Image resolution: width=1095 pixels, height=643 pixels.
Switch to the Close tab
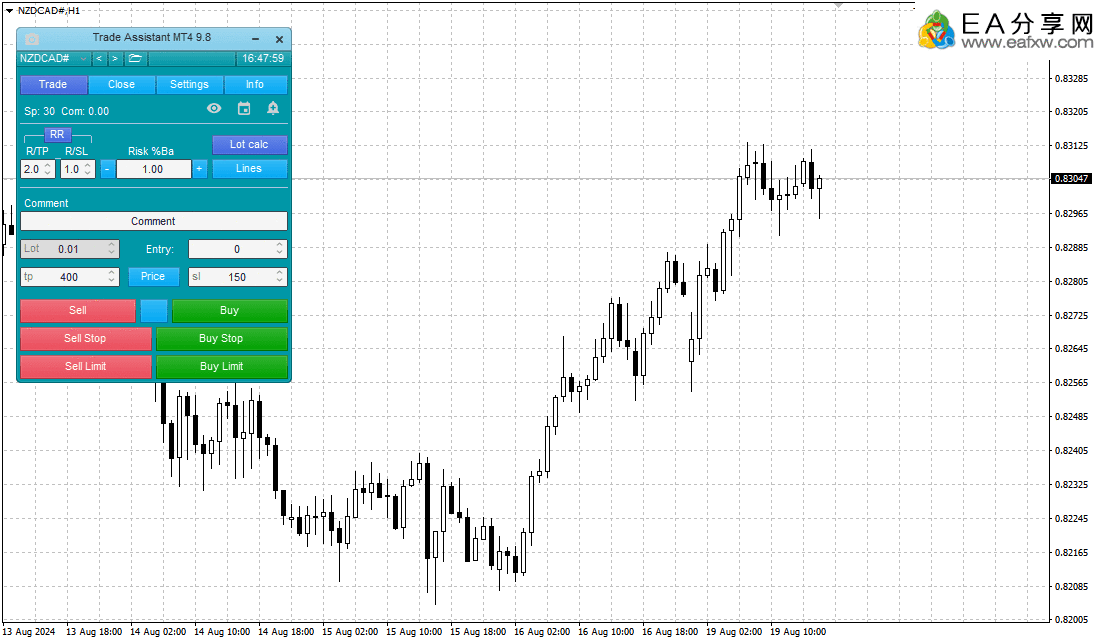[122, 84]
